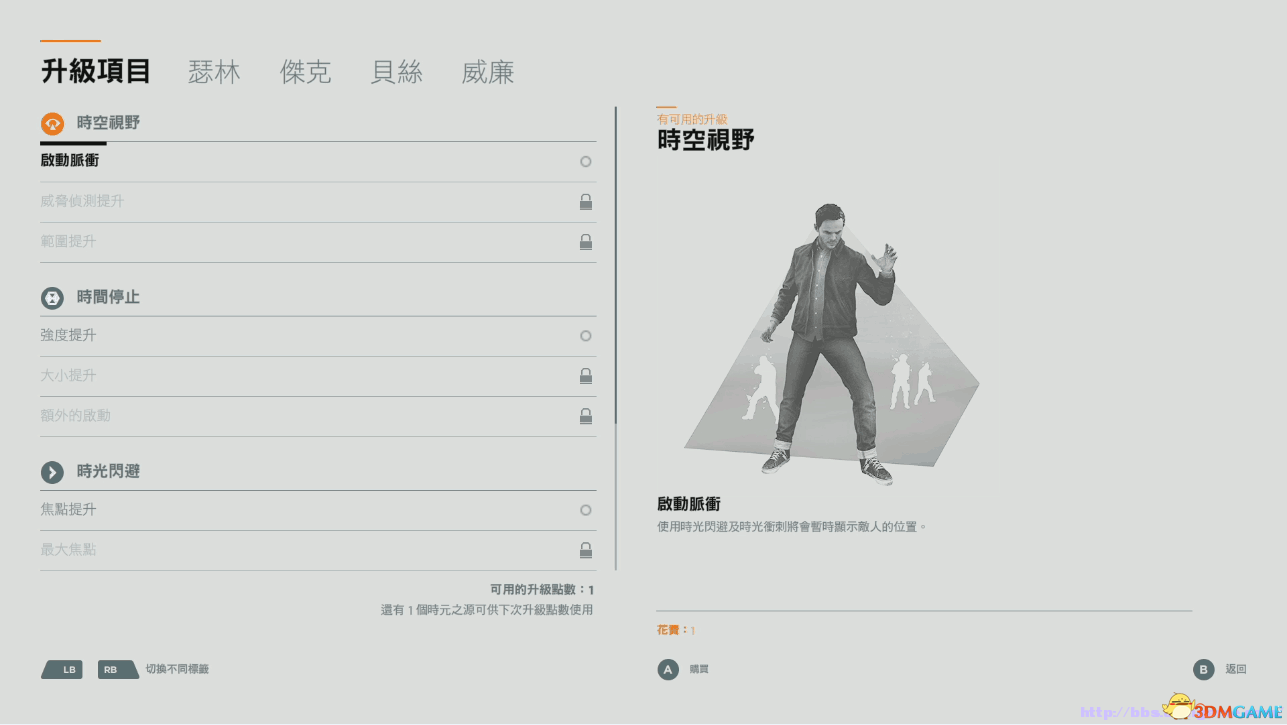Select the 強度提升 upgrade row
Image resolution: width=1287 pixels, height=725 pixels.
(x=318, y=336)
